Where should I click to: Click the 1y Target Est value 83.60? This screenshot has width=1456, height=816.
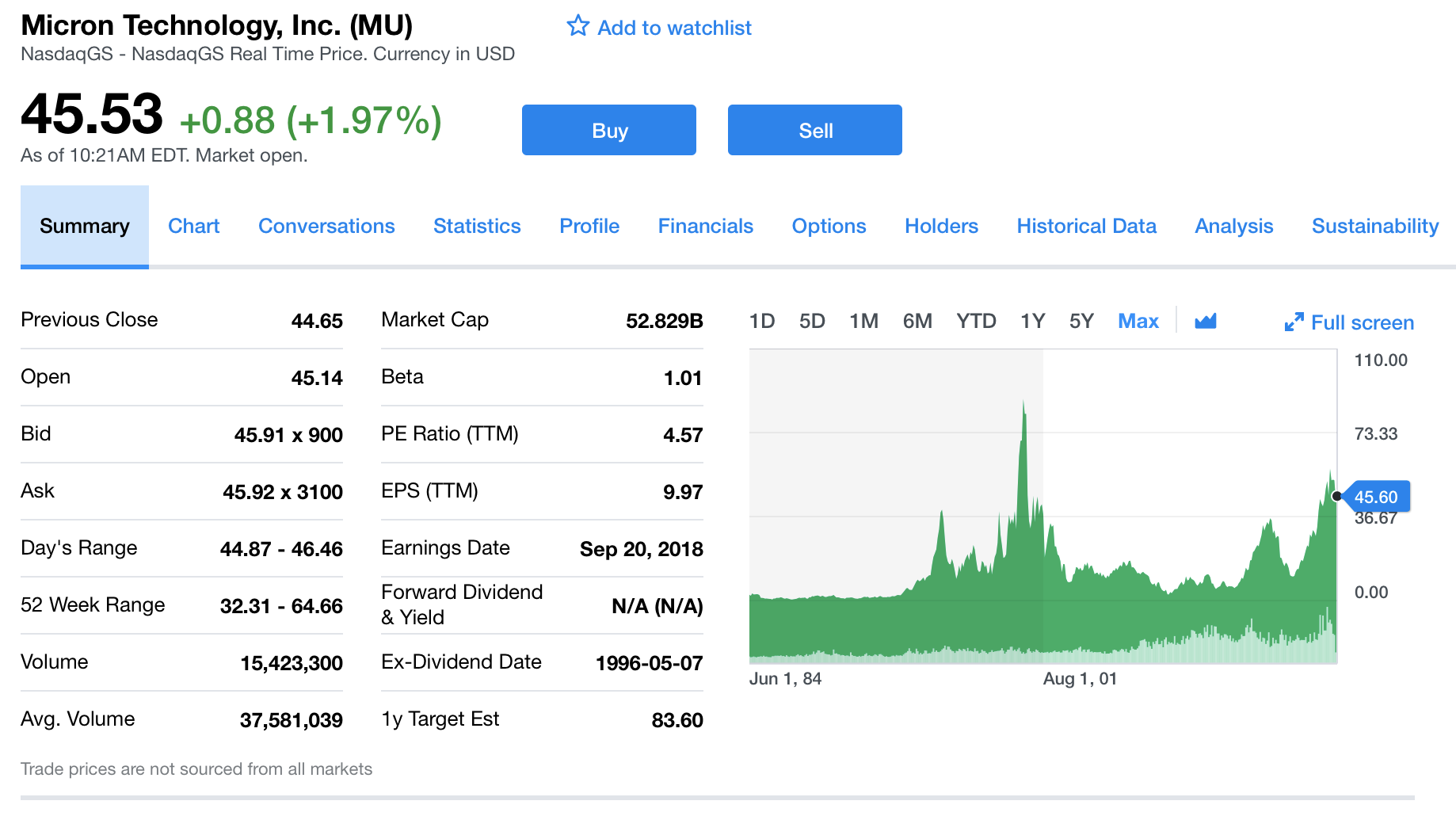(x=677, y=720)
